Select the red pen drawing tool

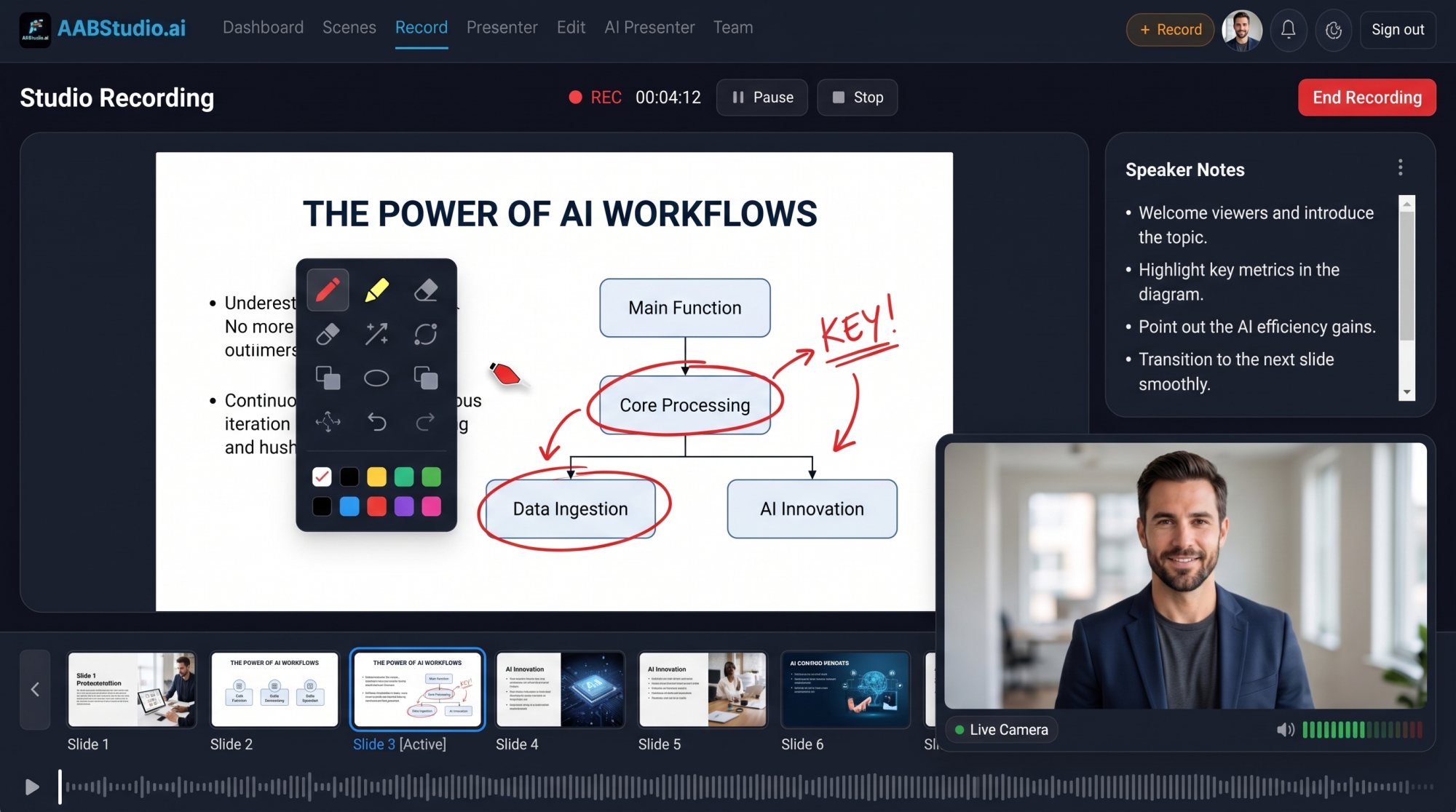(x=328, y=290)
